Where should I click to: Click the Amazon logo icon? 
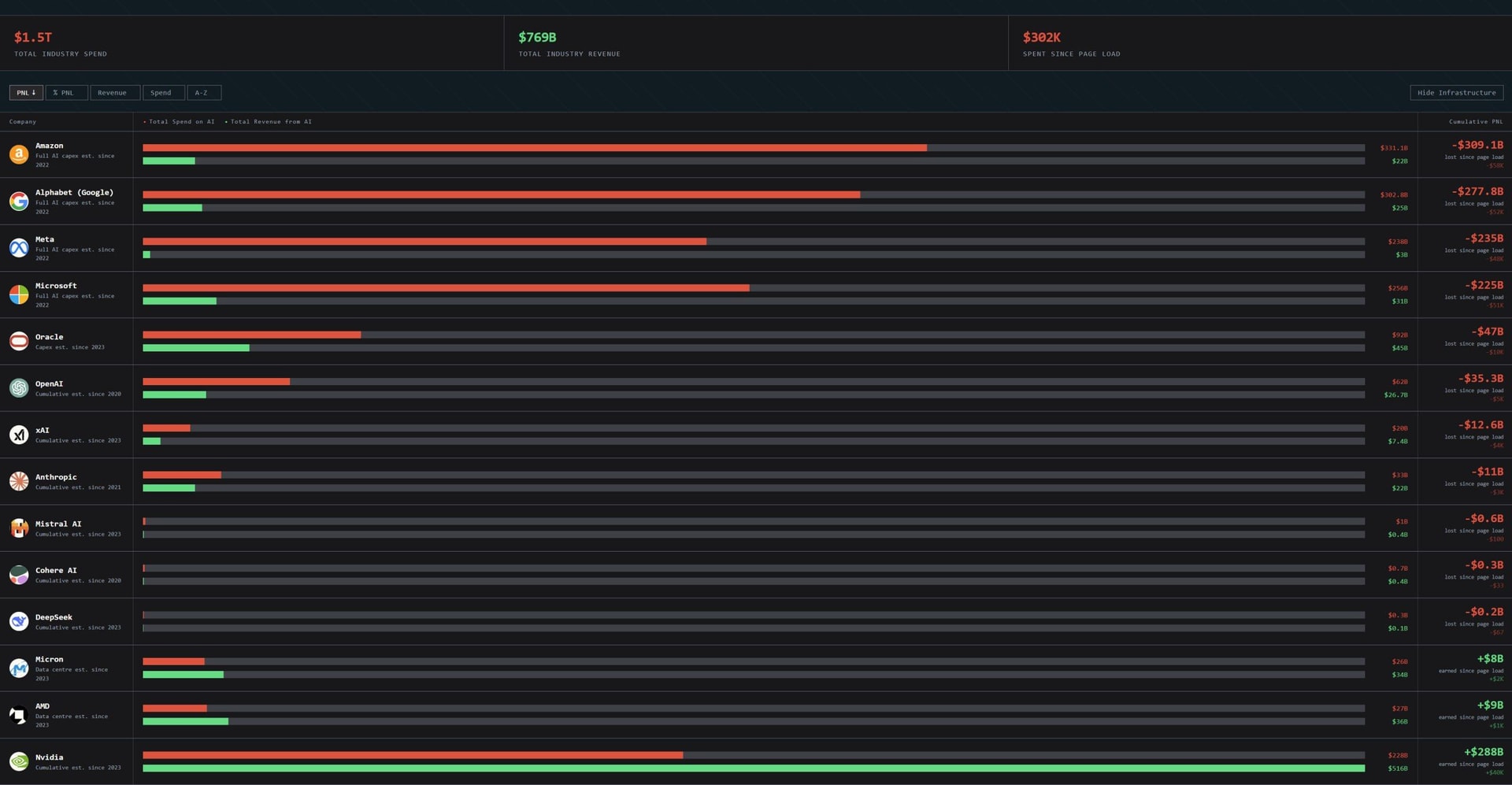tap(19, 154)
